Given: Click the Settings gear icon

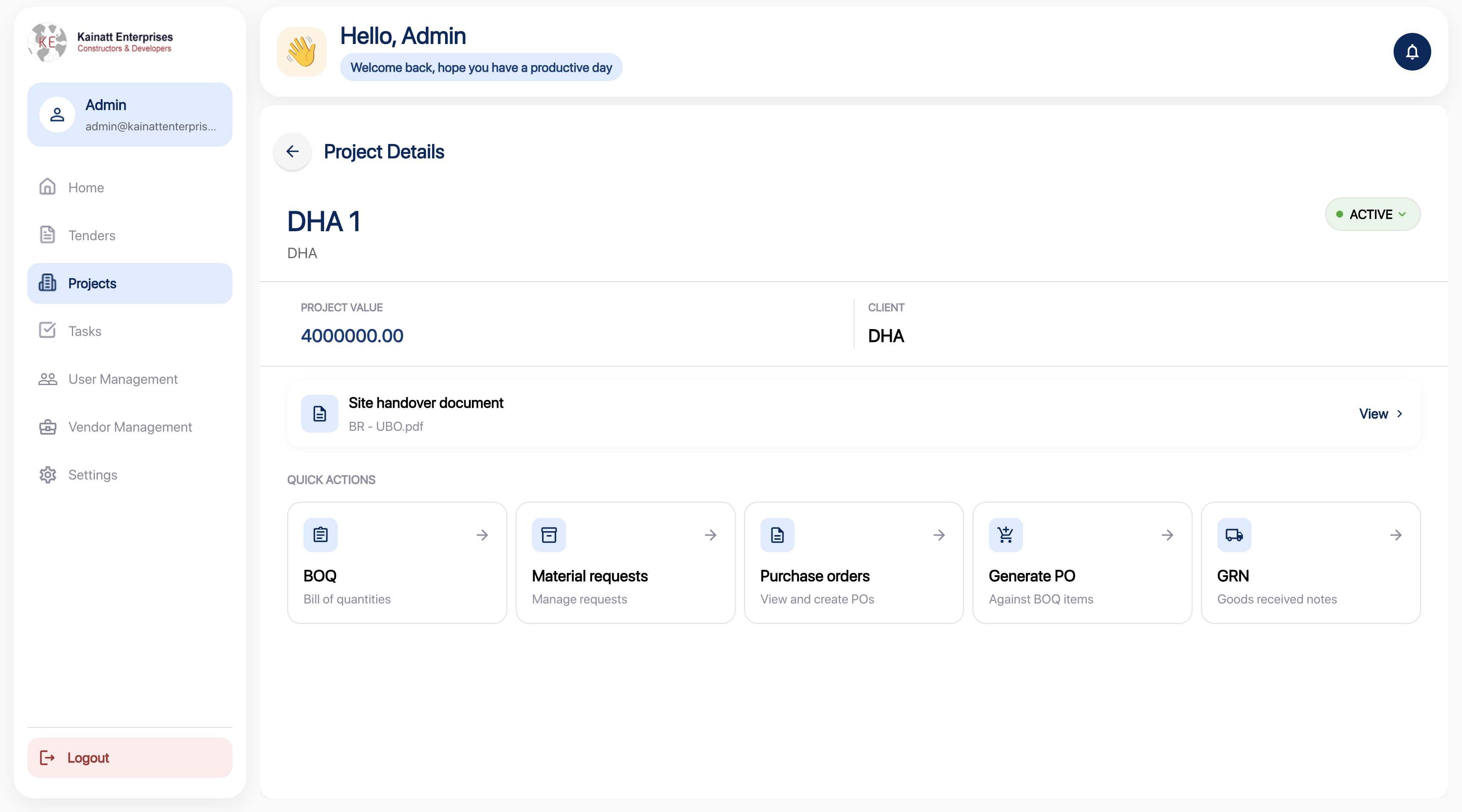Looking at the screenshot, I should (48, 474).
